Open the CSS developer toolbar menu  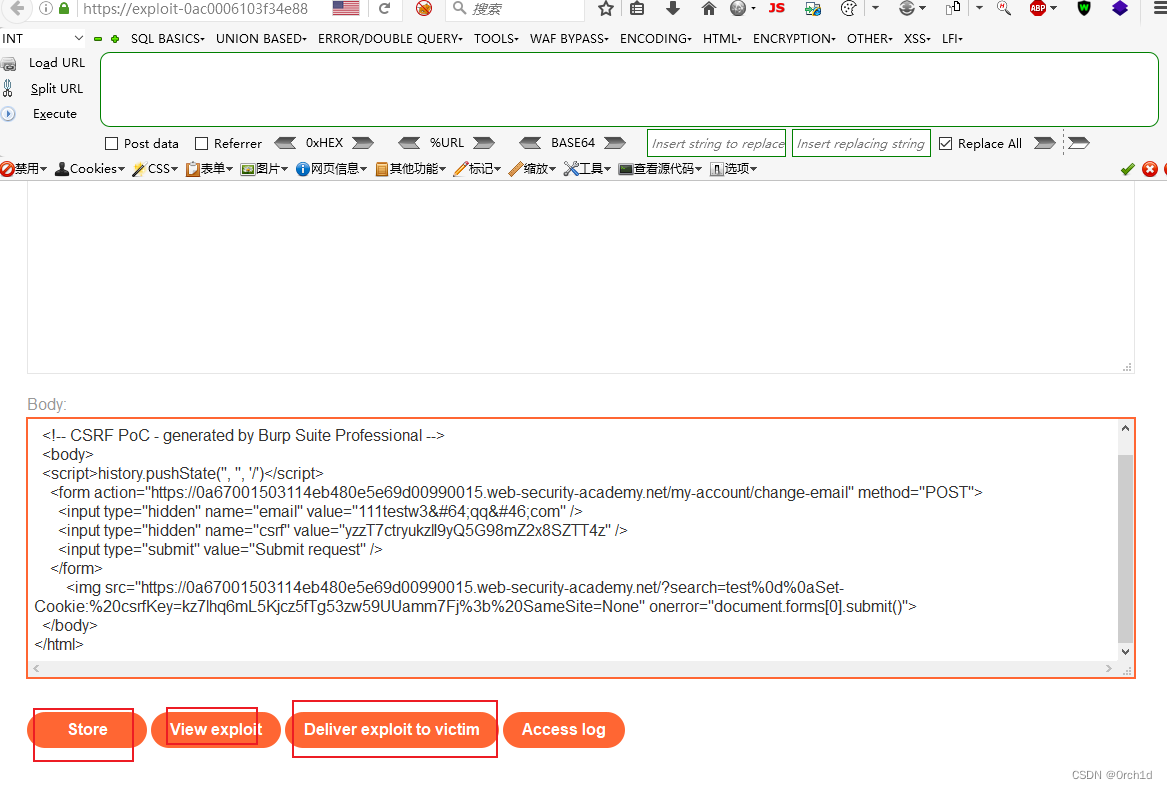coord(156,169)
